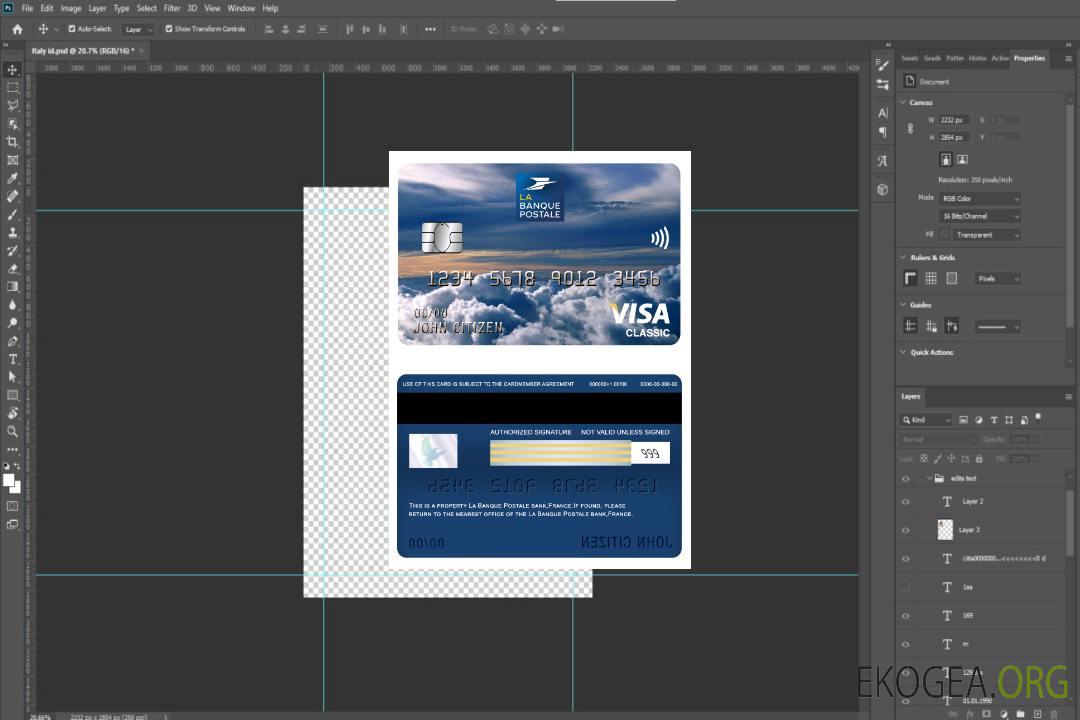1080x720 pixels.
Task: Open the Window menu
Action: pos(241,8)
